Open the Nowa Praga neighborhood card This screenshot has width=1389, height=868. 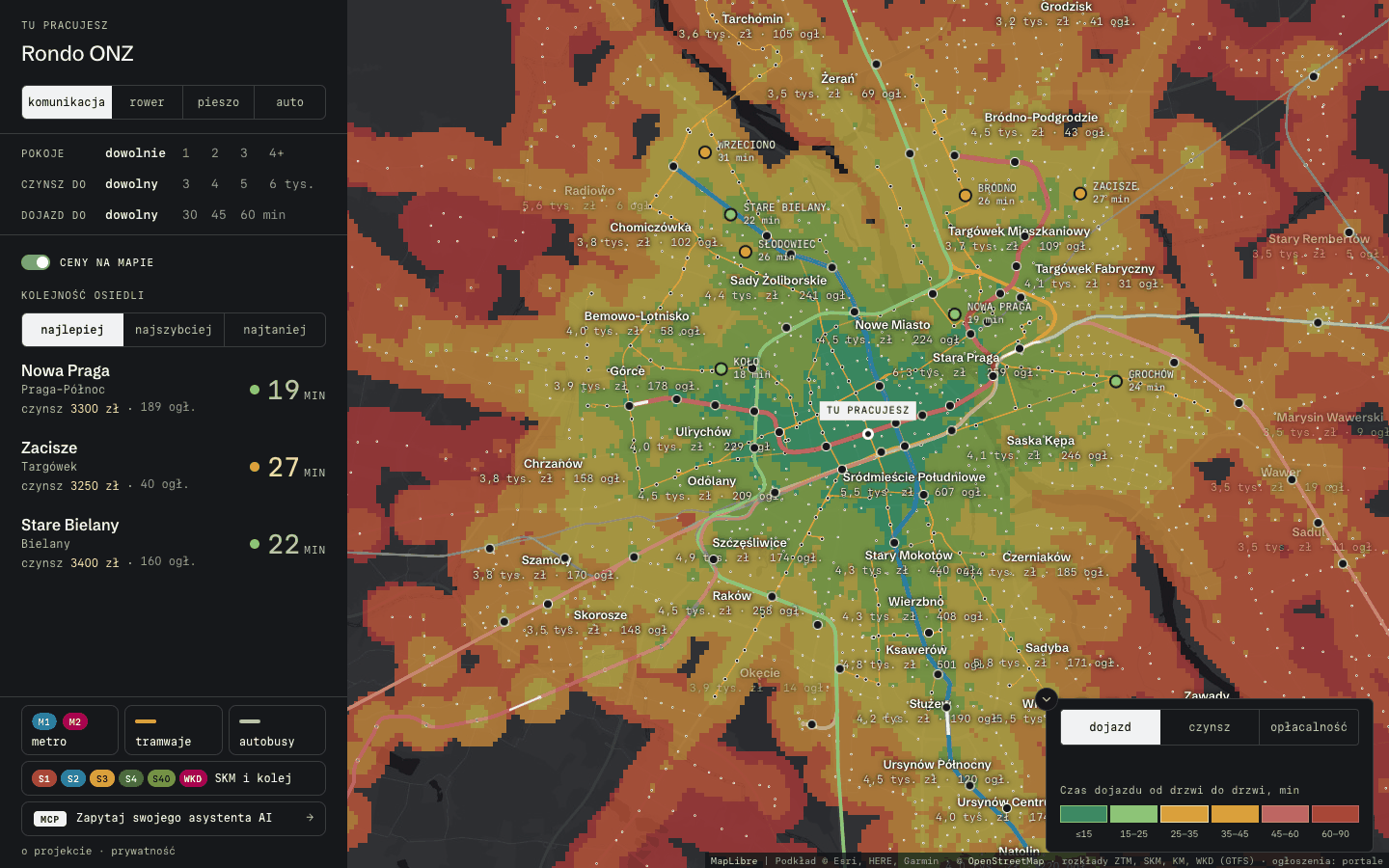(174, 390)
